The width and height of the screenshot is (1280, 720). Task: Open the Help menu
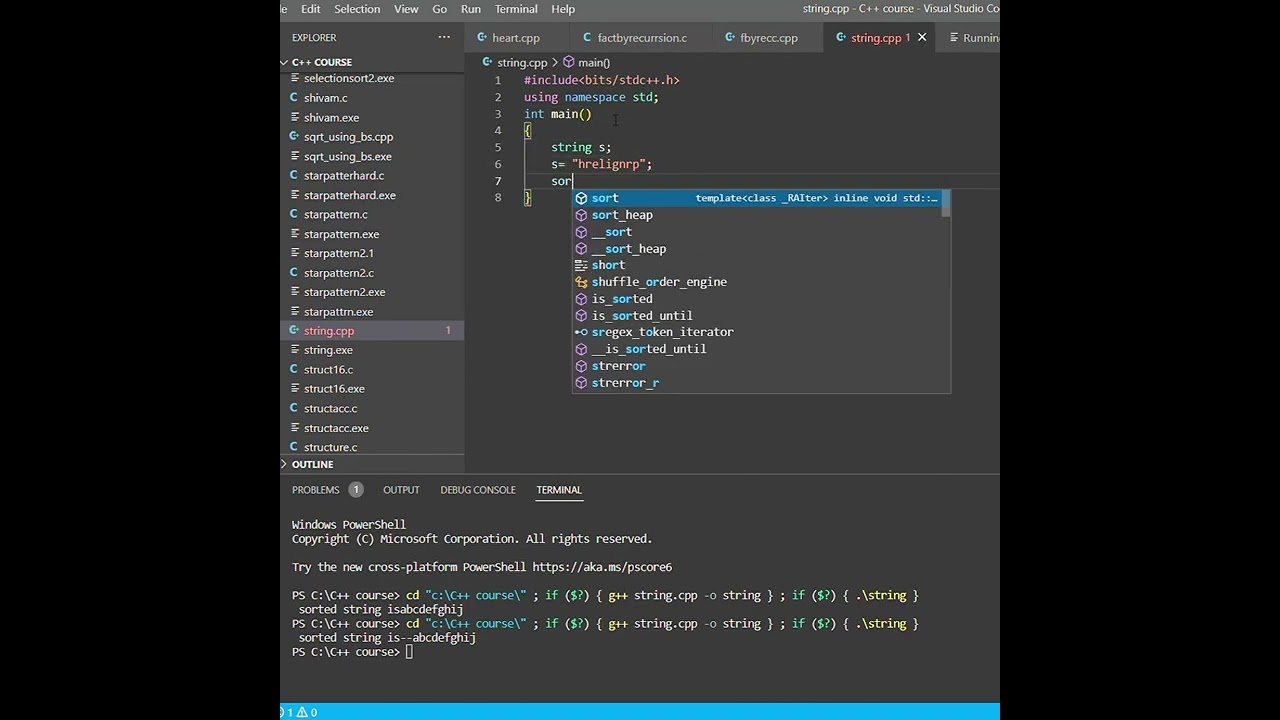point(563,9)
